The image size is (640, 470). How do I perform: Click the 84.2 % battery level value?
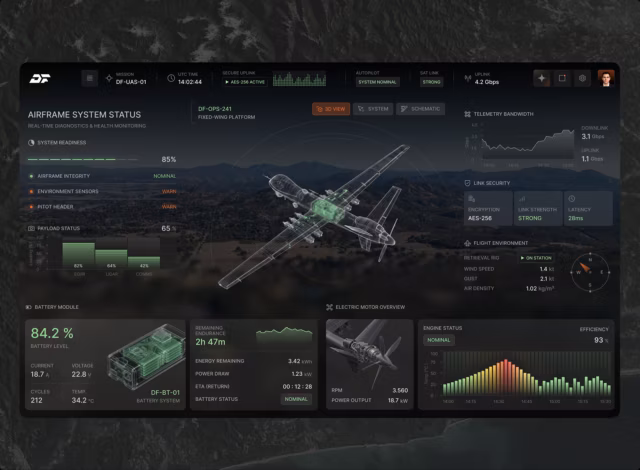pyautogui.click(x=52, y=333)
